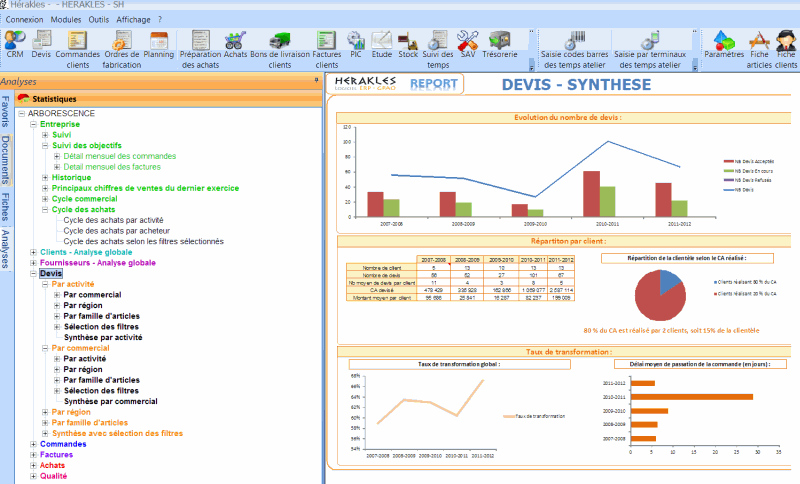Click the Statistiques section icon

click(23, 98)
